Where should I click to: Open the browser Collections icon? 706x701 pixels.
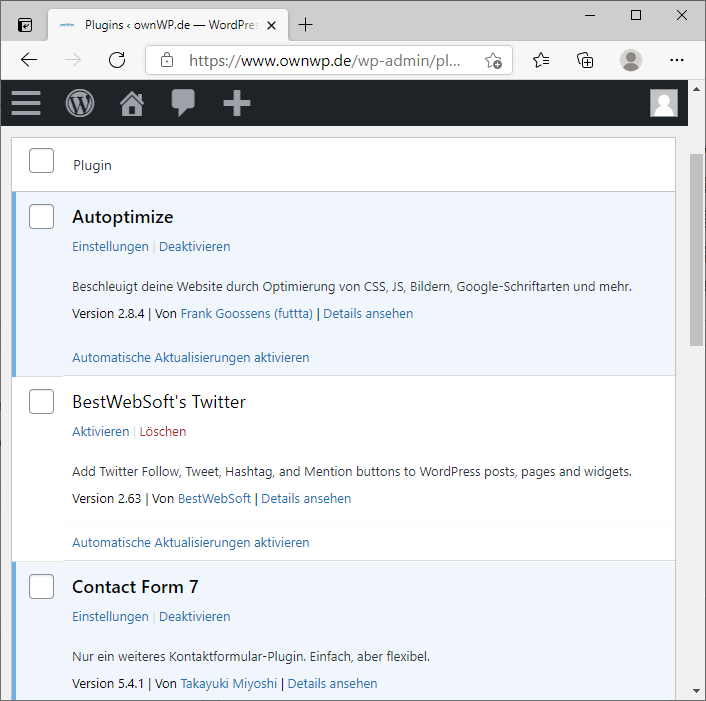(585, 60)
